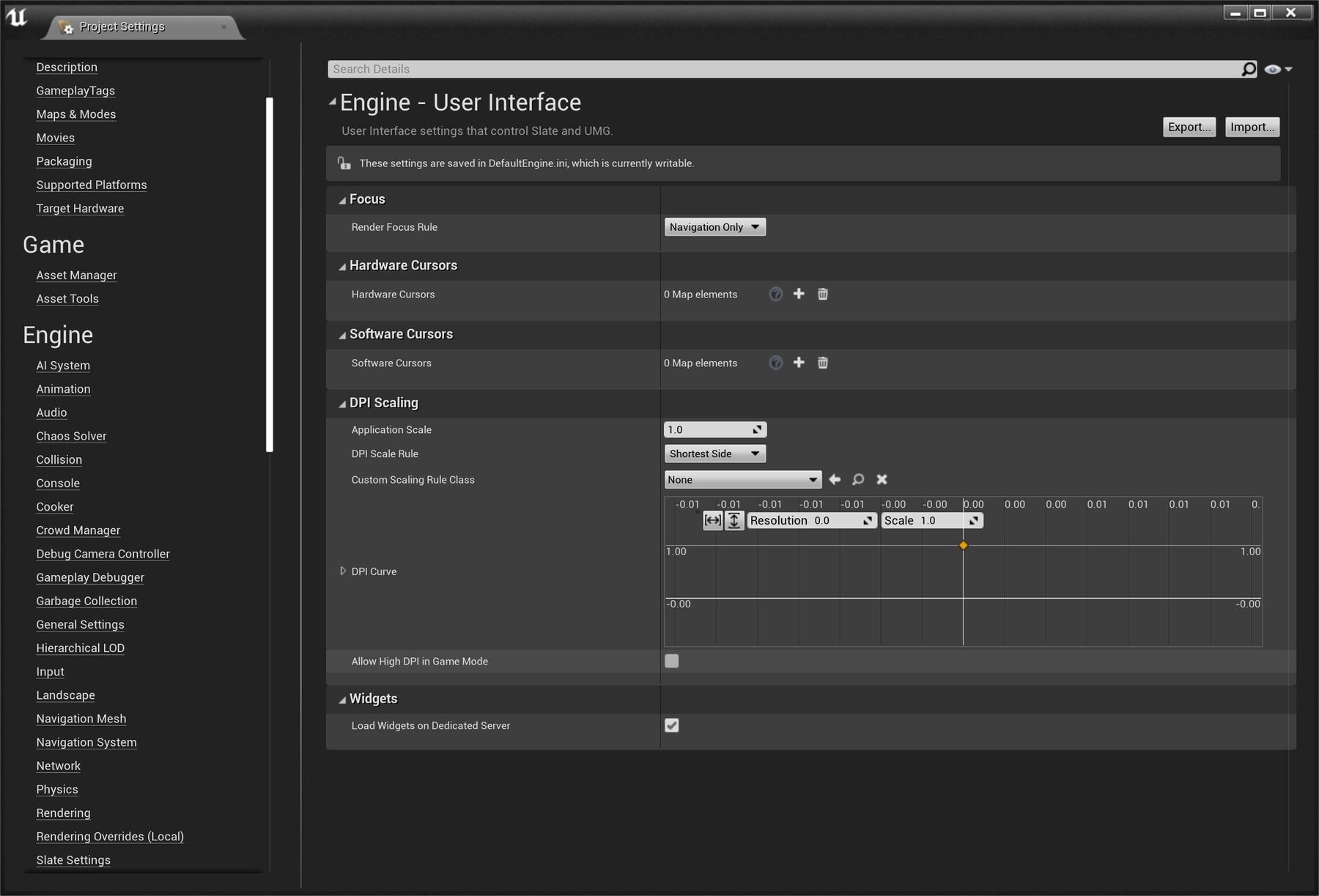
Task: Open Target Hardware settings
Action: tap(80, 209)
